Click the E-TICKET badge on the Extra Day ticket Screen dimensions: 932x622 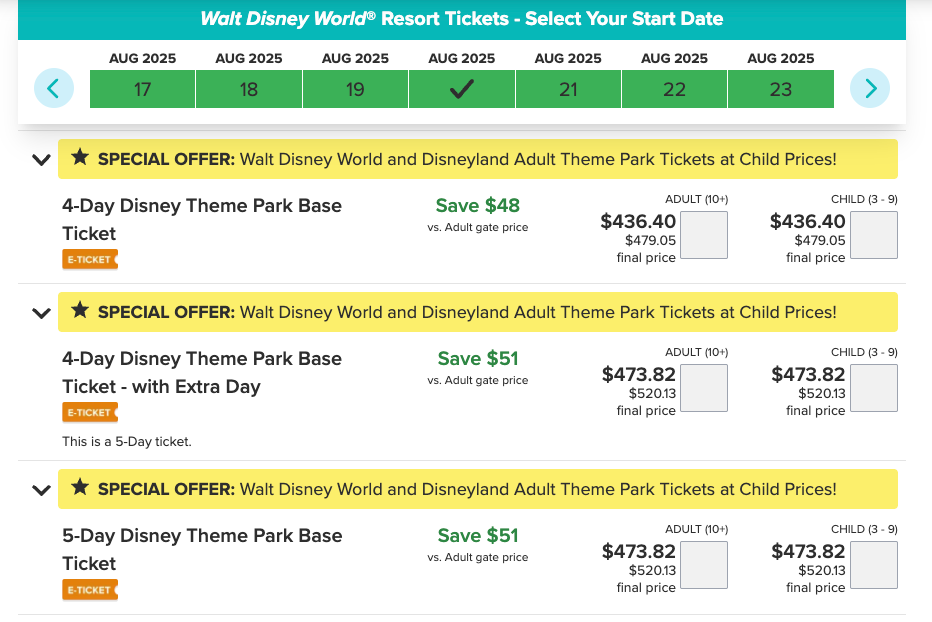pos(89,411)
